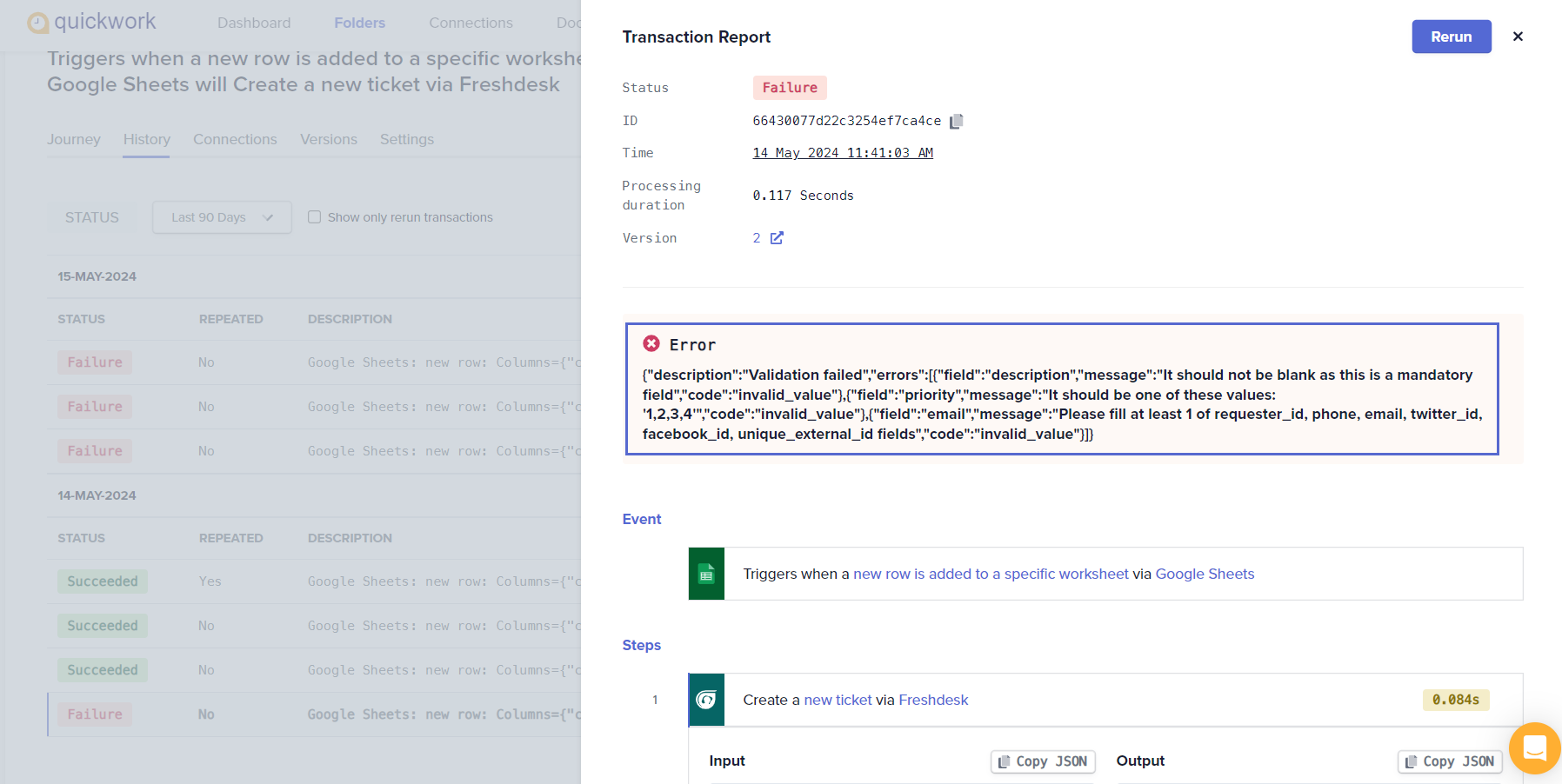Image resolution: width=1562 pixels, height=784 pixels.
Task: Click the transaction ID text
Action: tap(847, 121)
